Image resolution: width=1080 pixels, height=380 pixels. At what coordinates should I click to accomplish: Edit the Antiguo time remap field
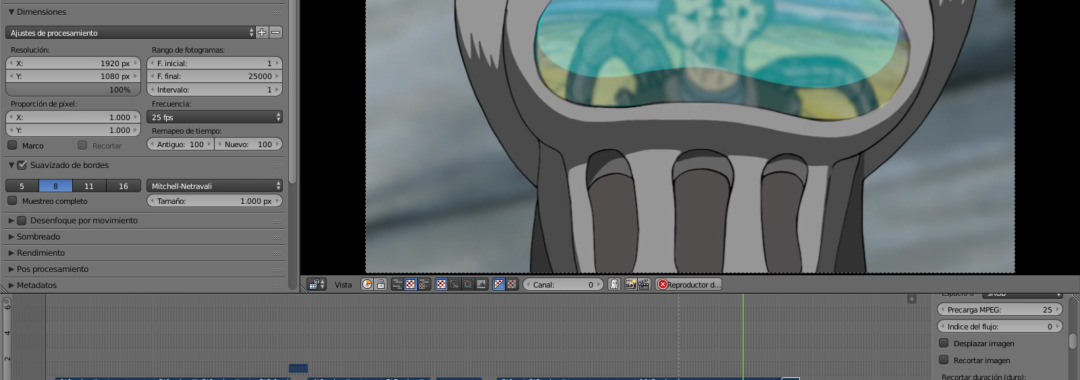pyautogui.click(x=181, y=145)
